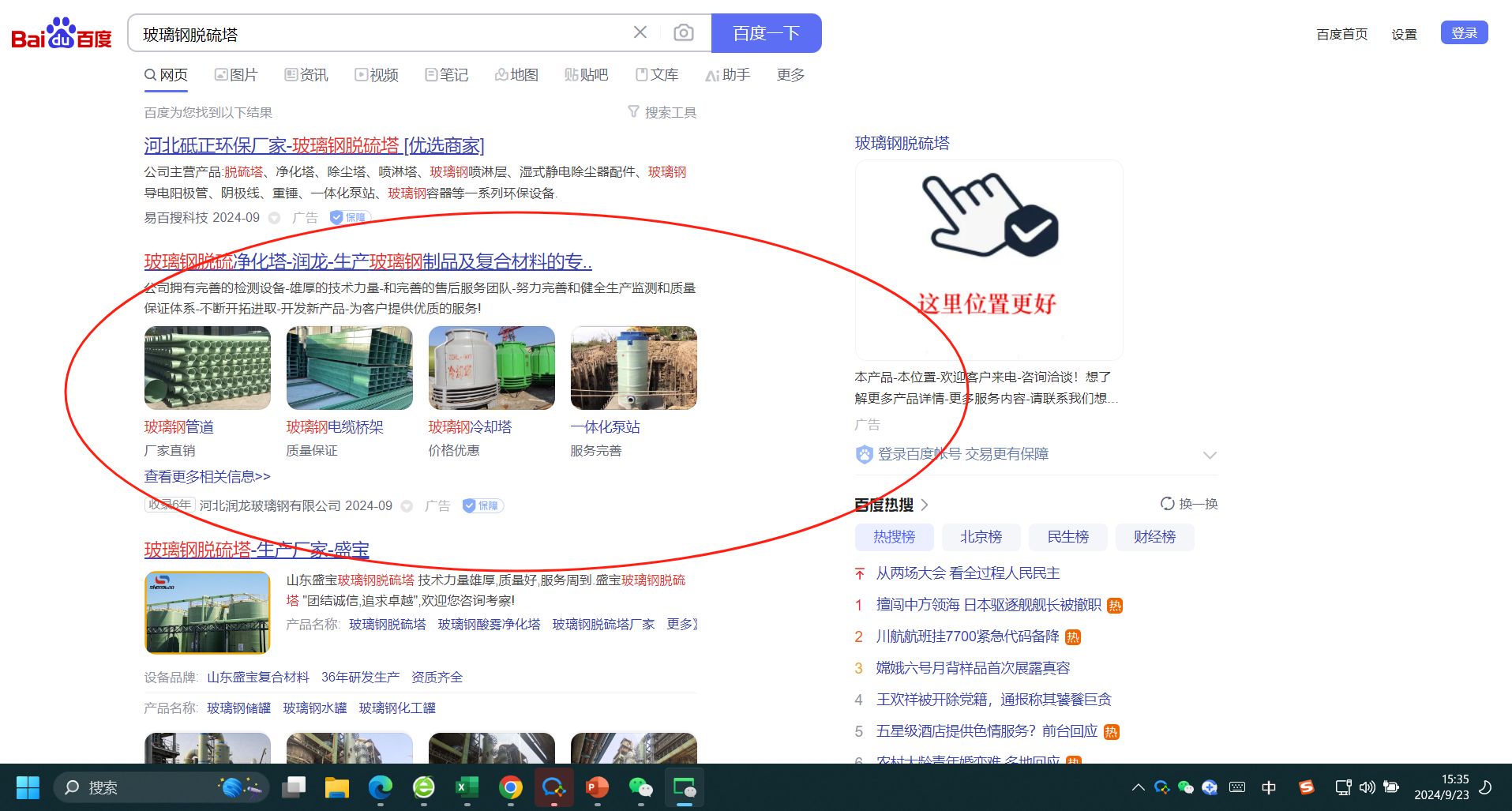Click the shield icon beside 登录百度账号
This screenshot has width=1512, height=811.
(864, 454)
